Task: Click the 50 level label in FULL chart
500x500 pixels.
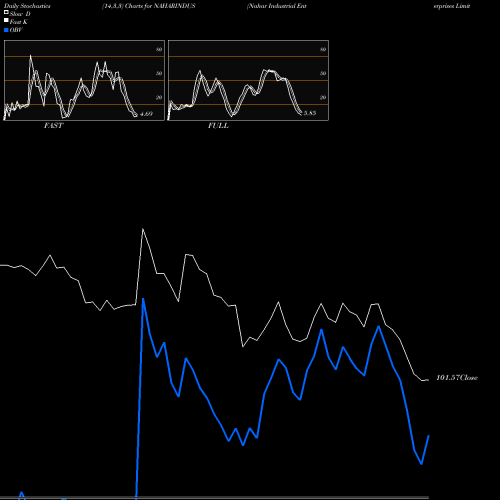Action: click(323, 73)
